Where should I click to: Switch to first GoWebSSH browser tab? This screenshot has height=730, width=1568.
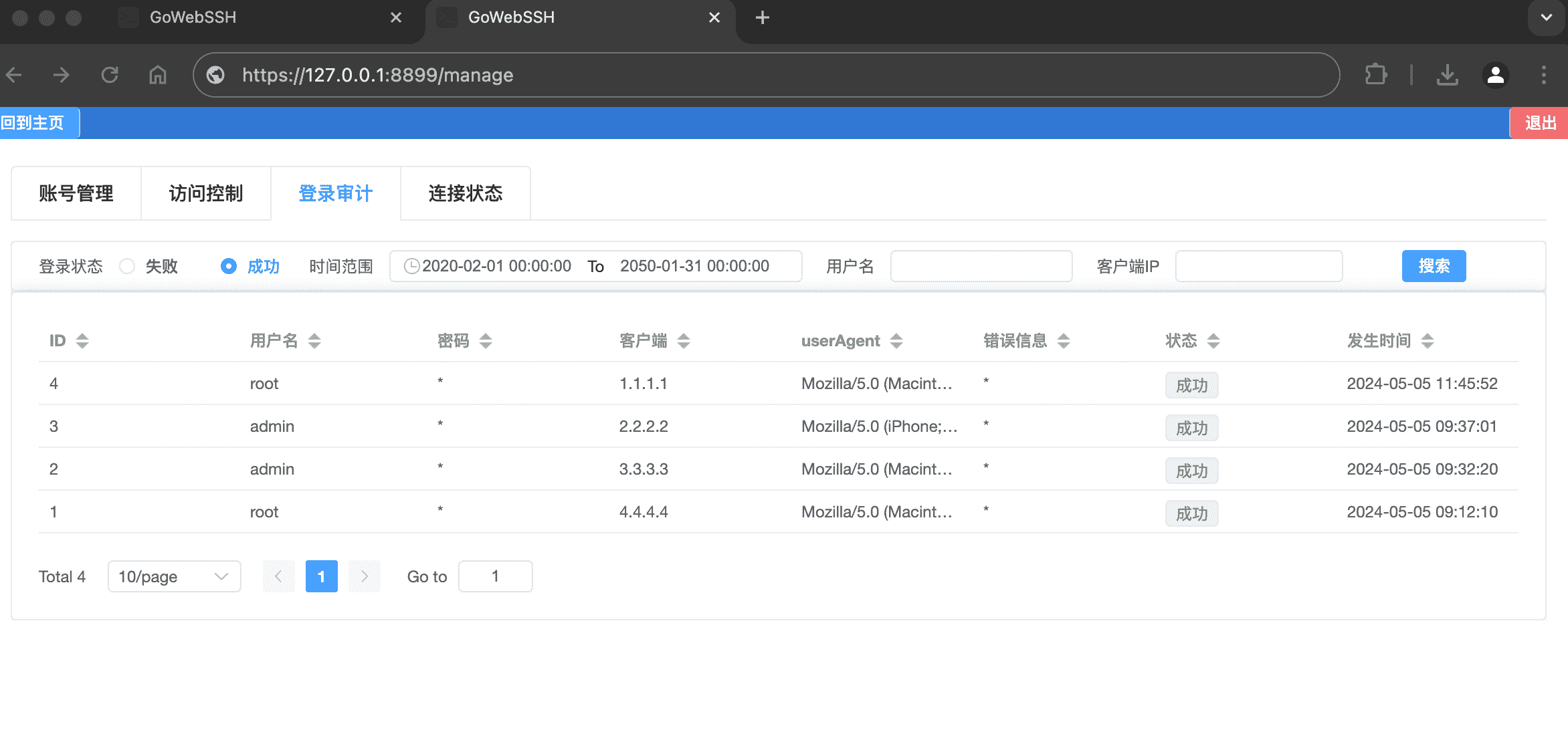[261, 17]
